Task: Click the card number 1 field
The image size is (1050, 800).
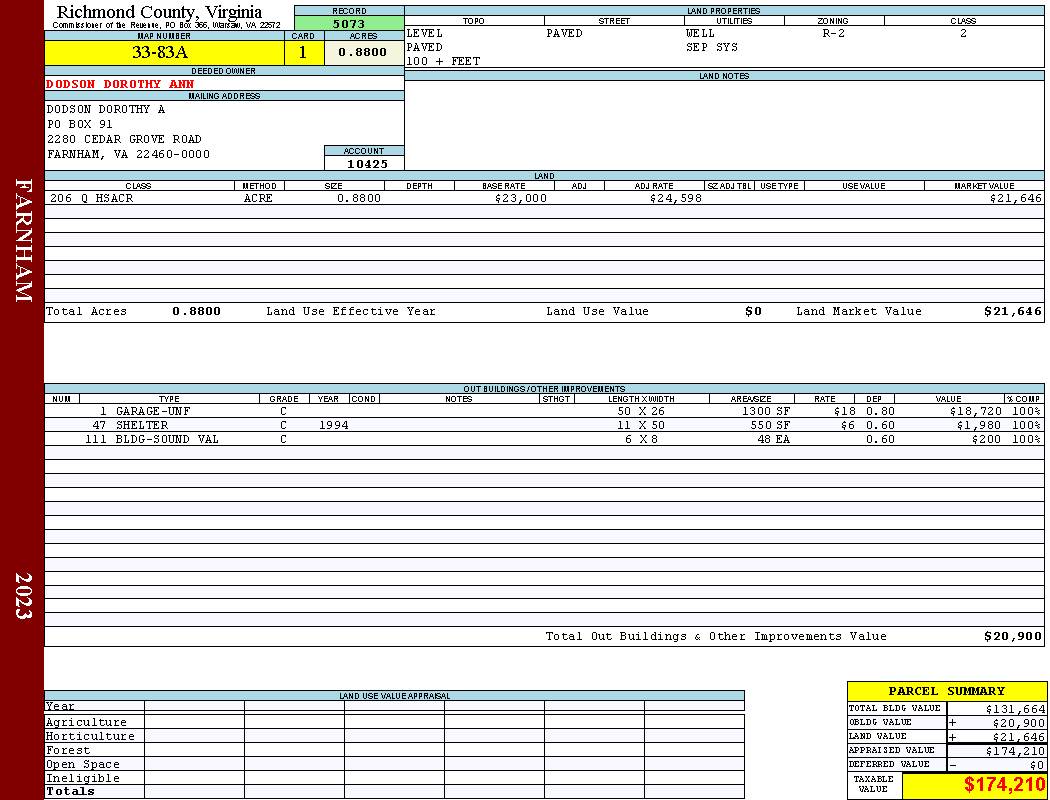Action: tap(303, 52)
